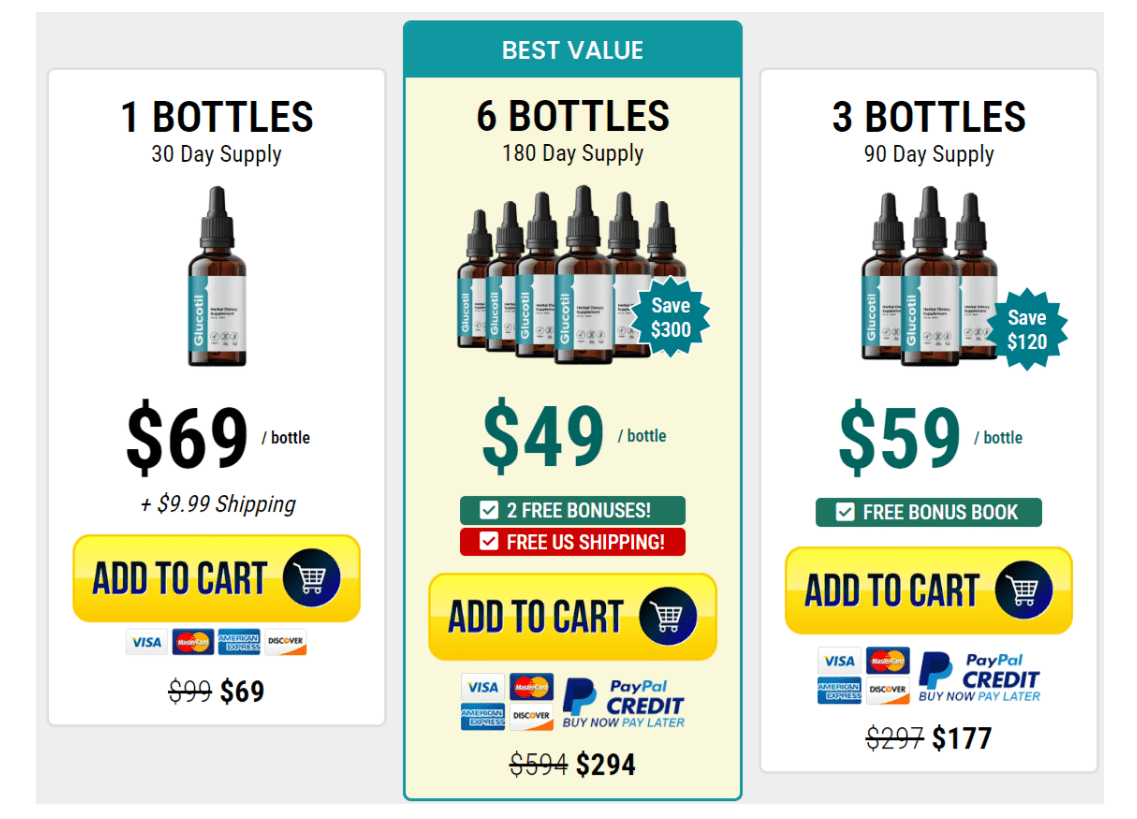
Task: Click the cart icon in 3 Bottles card
Action: (x=1023, y=590)
